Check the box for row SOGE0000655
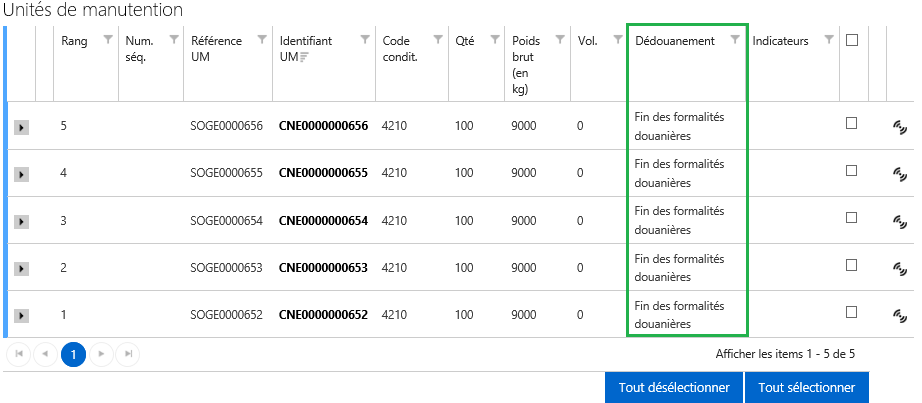This screenshot has width=922, height=403. (851, 170)
